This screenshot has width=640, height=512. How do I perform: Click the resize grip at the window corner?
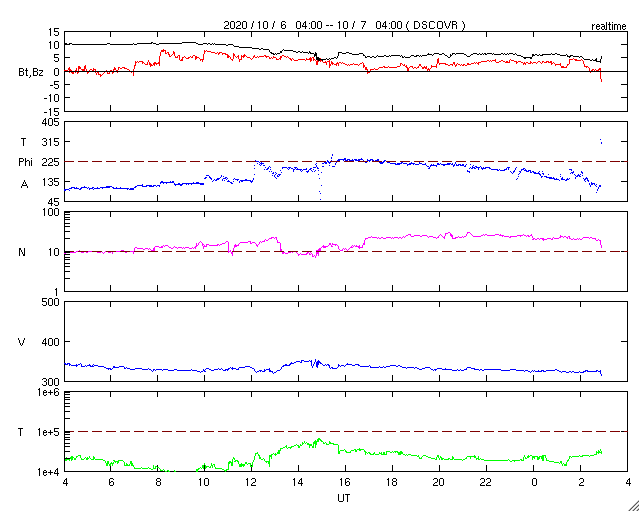634,506
